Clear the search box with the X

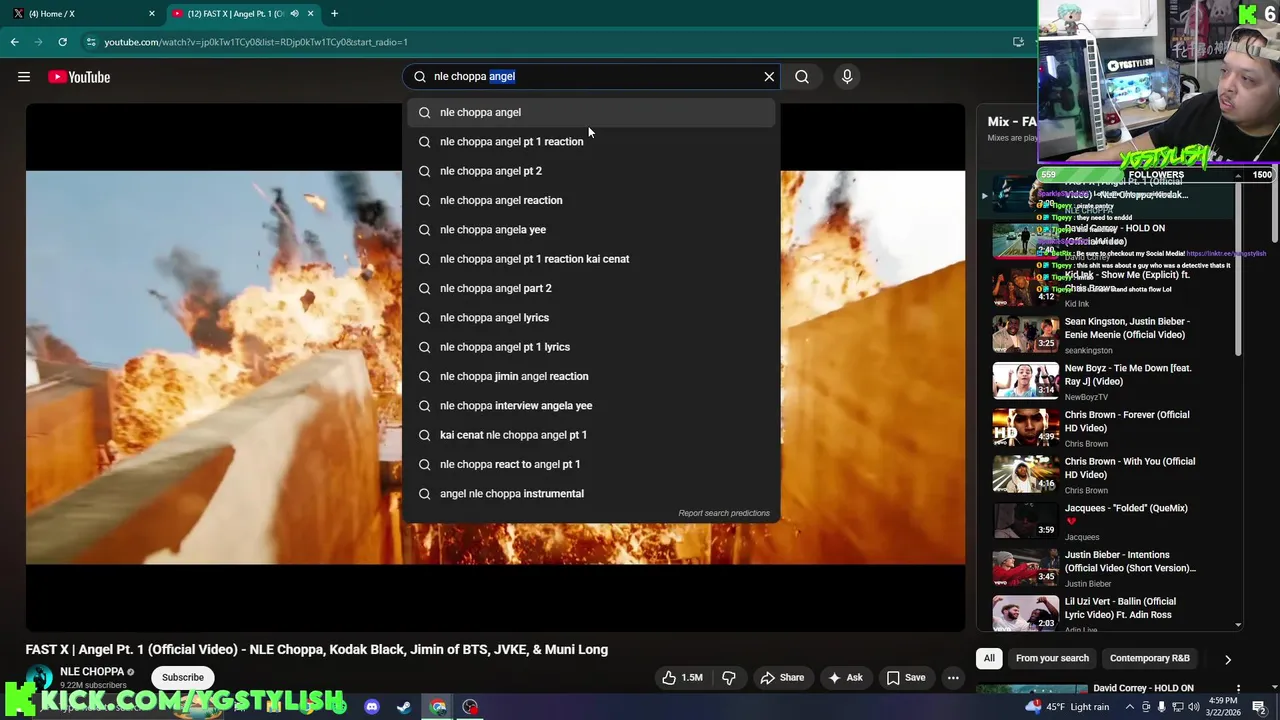769,76
